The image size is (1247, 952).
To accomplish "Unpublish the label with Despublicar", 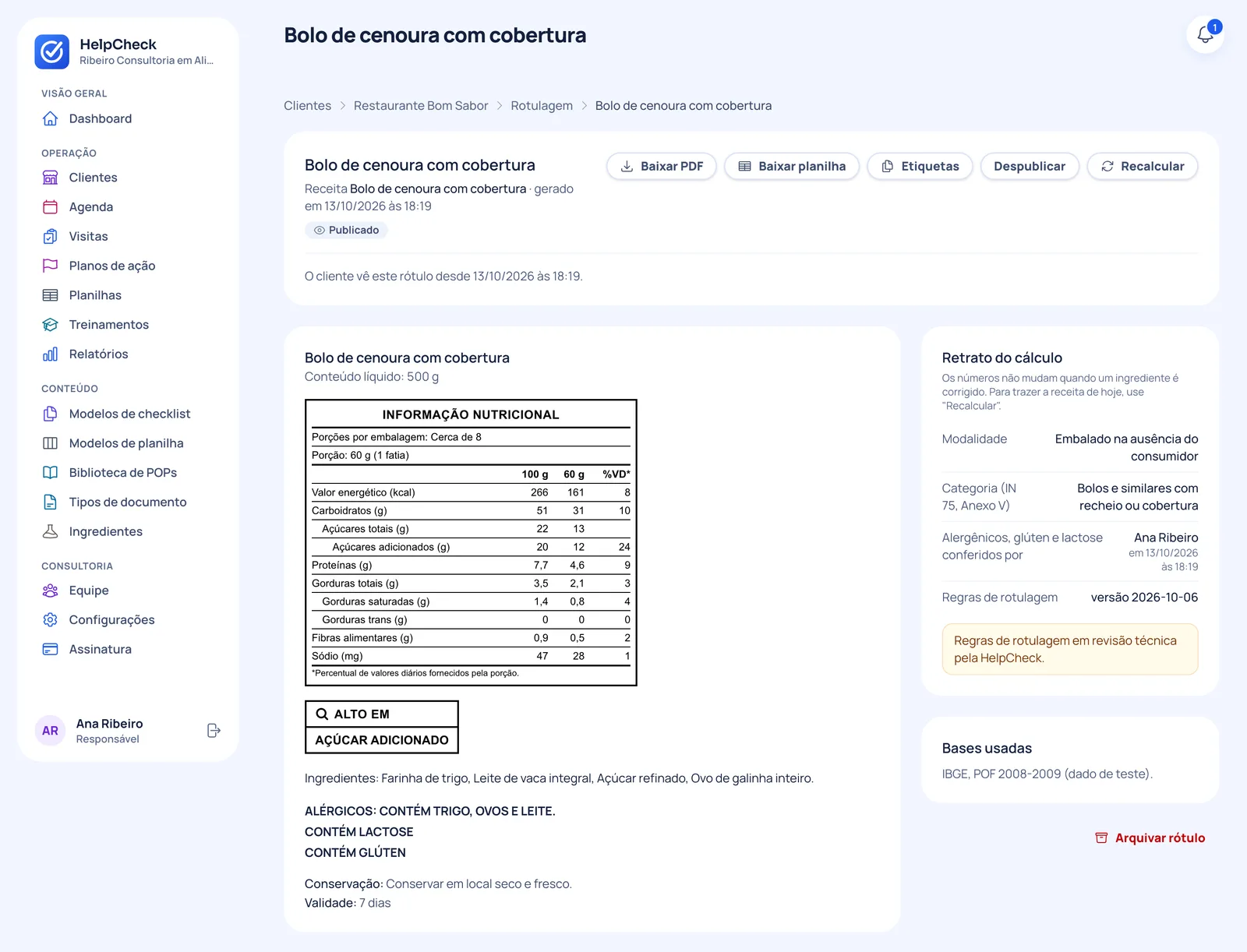I will [1030, 166].
